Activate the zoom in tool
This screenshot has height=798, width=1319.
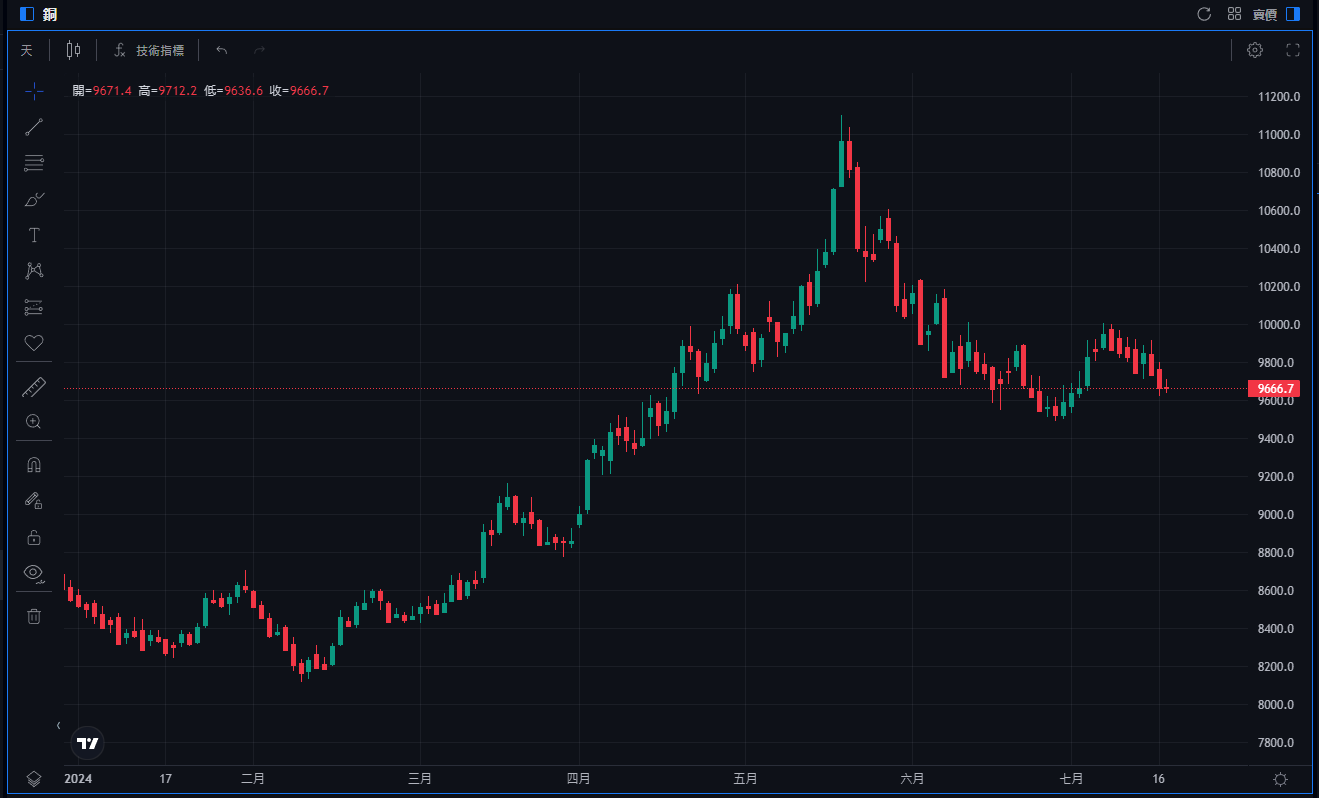(34, 422)
